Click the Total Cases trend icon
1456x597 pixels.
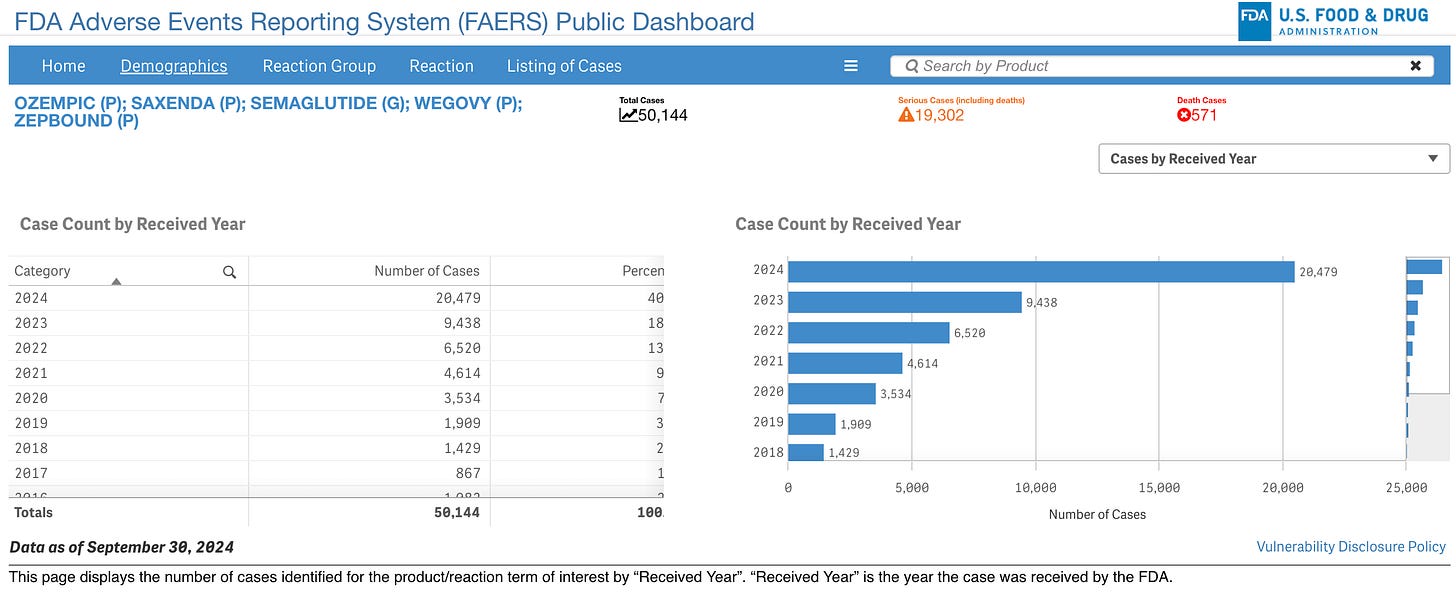point(628,115)
